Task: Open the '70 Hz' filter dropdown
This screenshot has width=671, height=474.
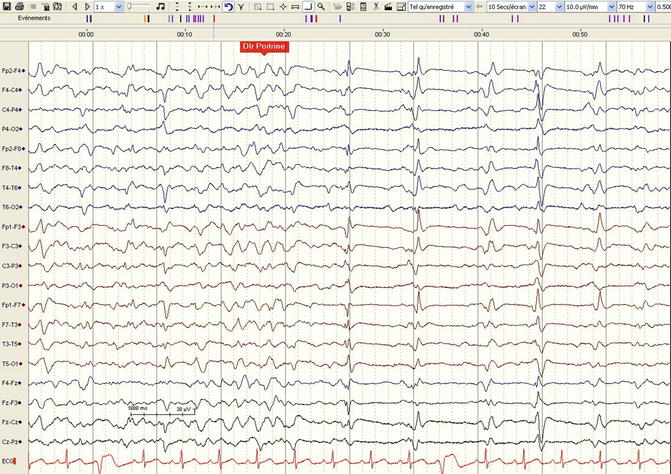Action: click(x=643, y=6)
